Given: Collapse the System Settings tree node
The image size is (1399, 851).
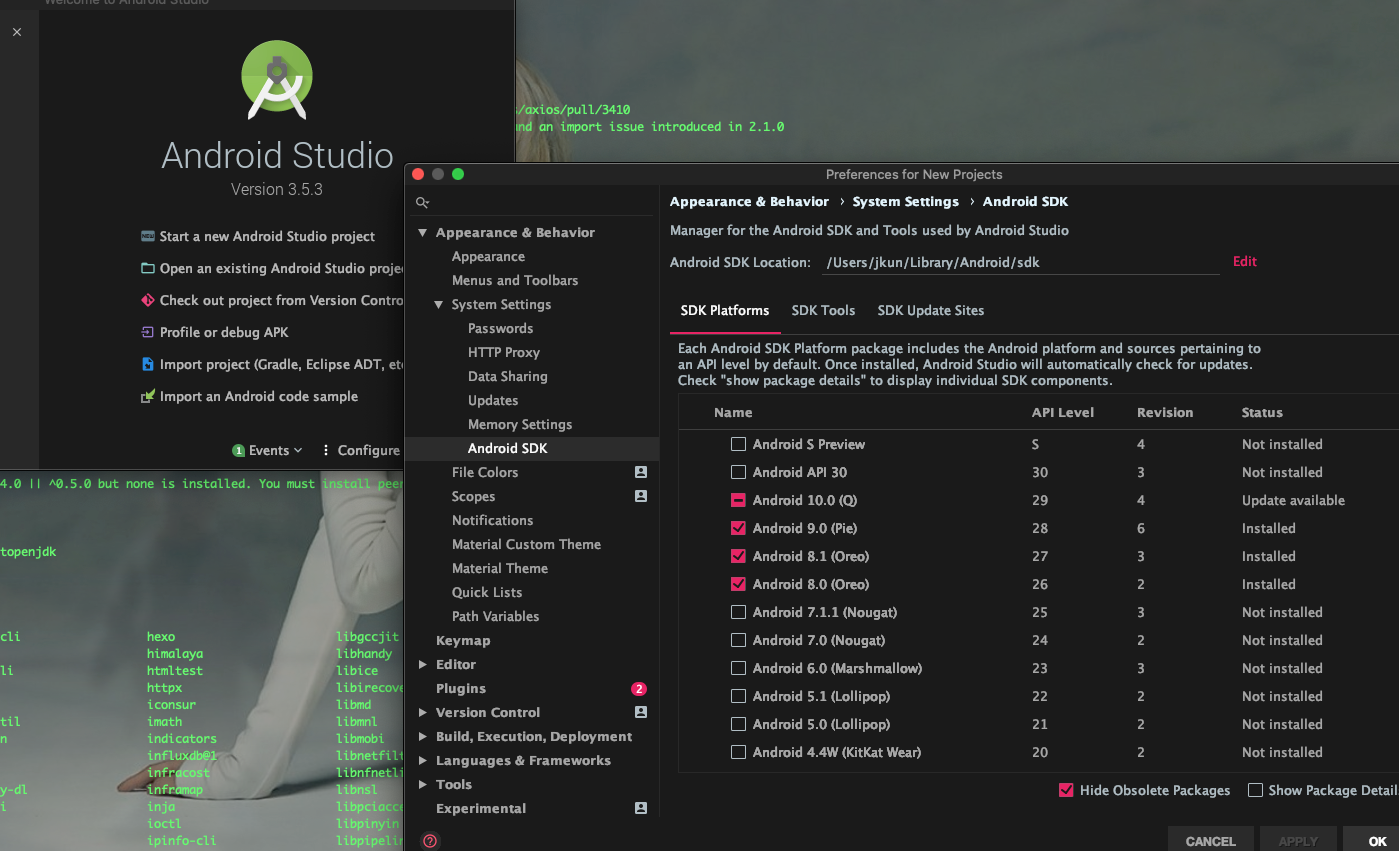Looking at the screenshot, I should (x=439, y=304).
